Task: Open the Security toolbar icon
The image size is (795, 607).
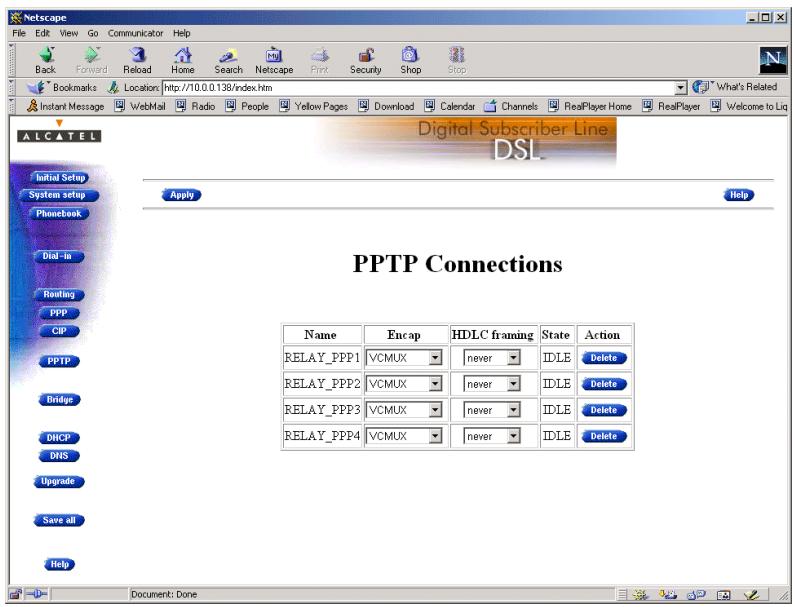Action: [x=366, y=60]
